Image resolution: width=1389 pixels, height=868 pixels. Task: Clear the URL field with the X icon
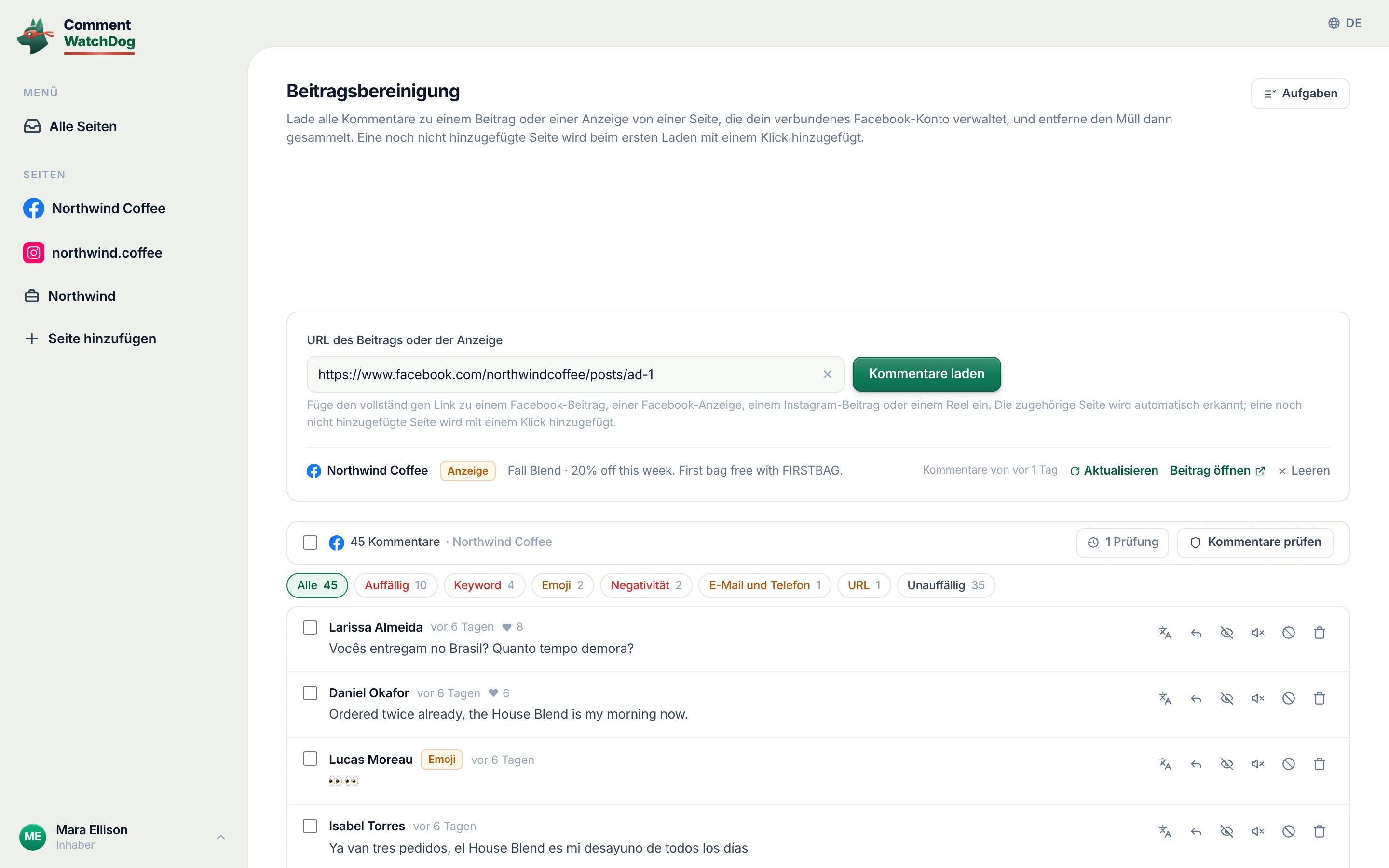click(827, 374)
